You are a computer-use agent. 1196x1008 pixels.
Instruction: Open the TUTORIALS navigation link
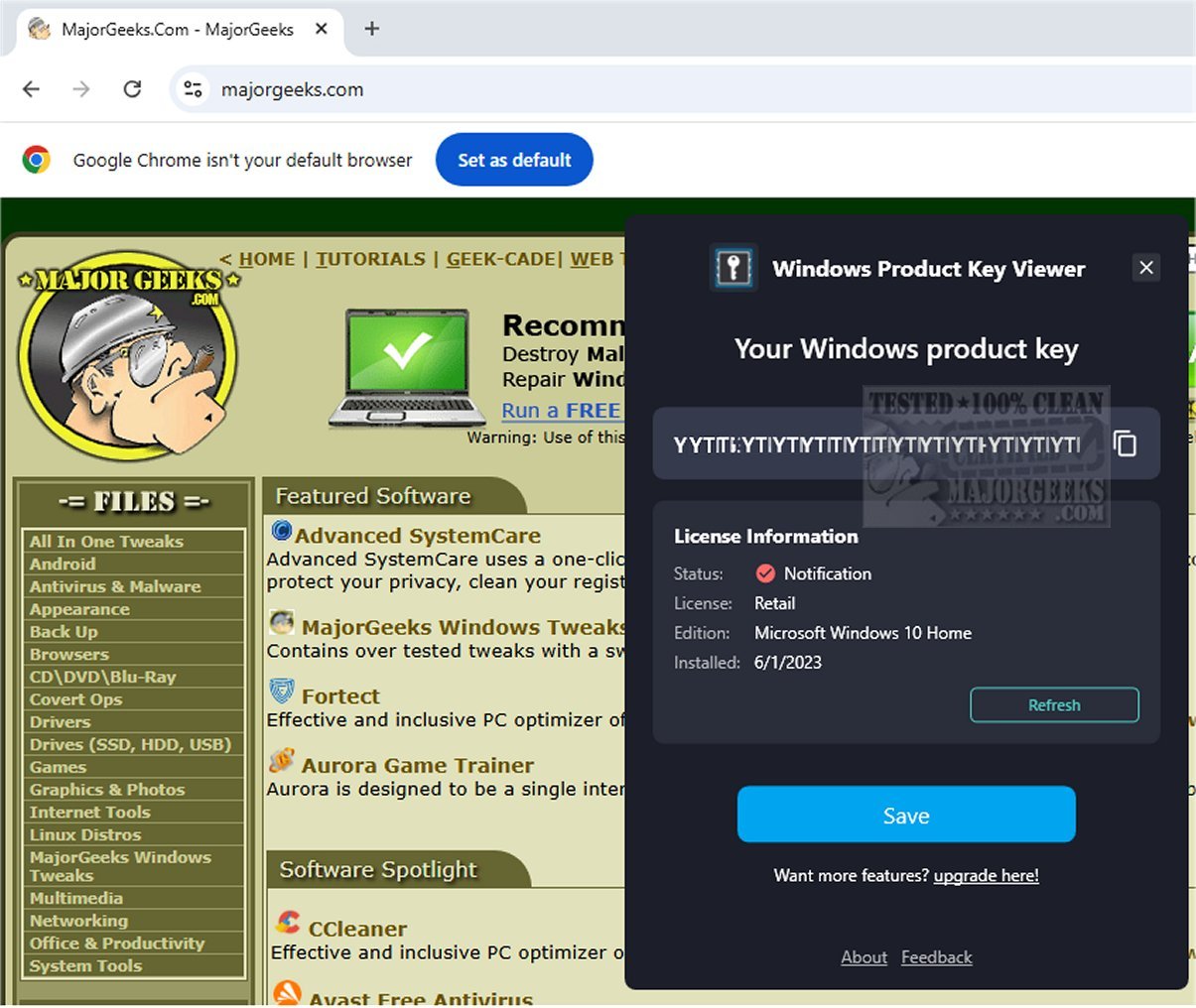pos(370,259)
